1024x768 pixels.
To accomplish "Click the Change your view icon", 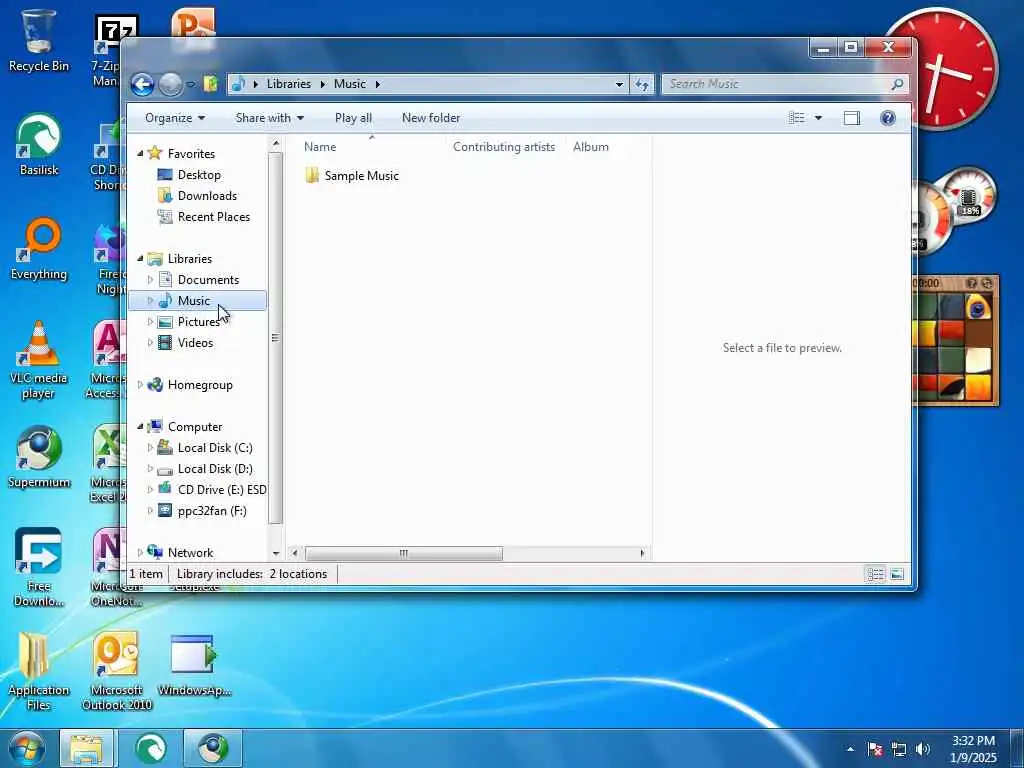I will (x=796, y=118).
